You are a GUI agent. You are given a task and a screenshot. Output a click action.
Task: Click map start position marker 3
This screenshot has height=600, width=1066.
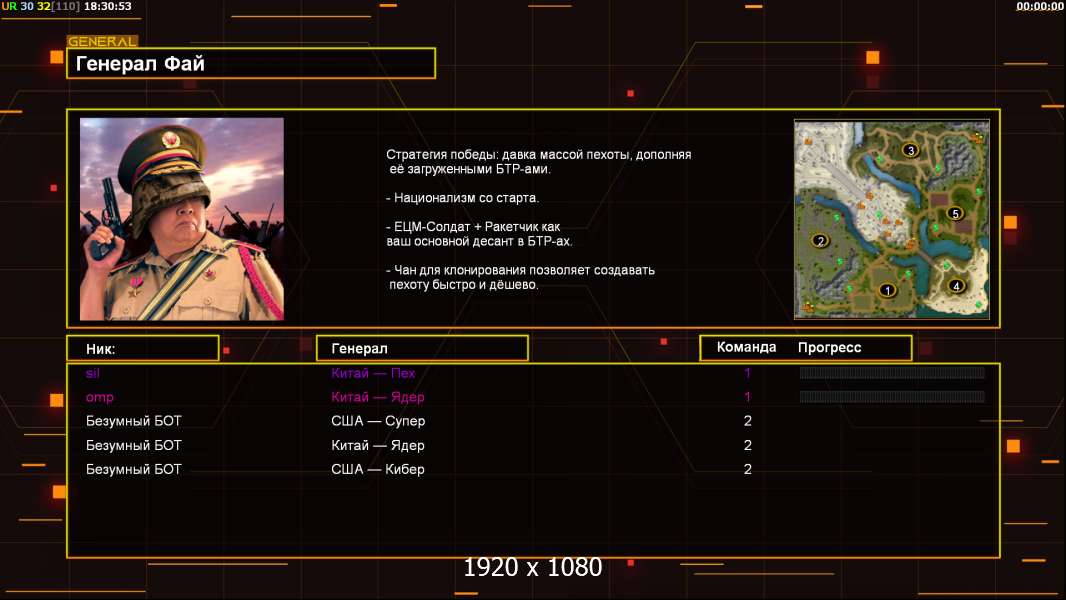(x=911, y=150)
